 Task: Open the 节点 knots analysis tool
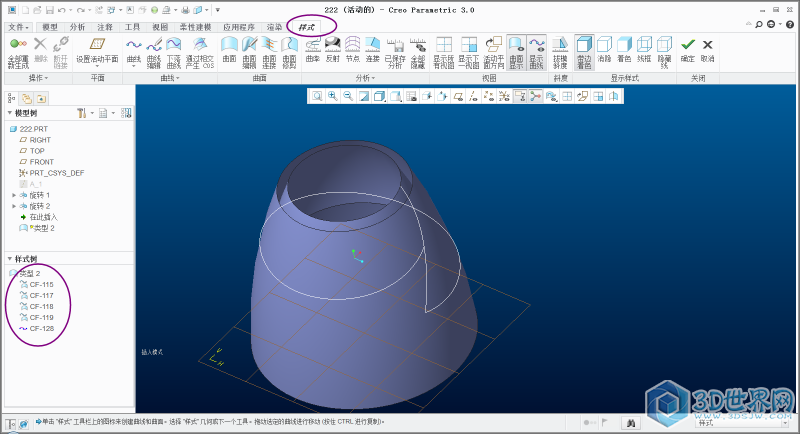[353, 50]
